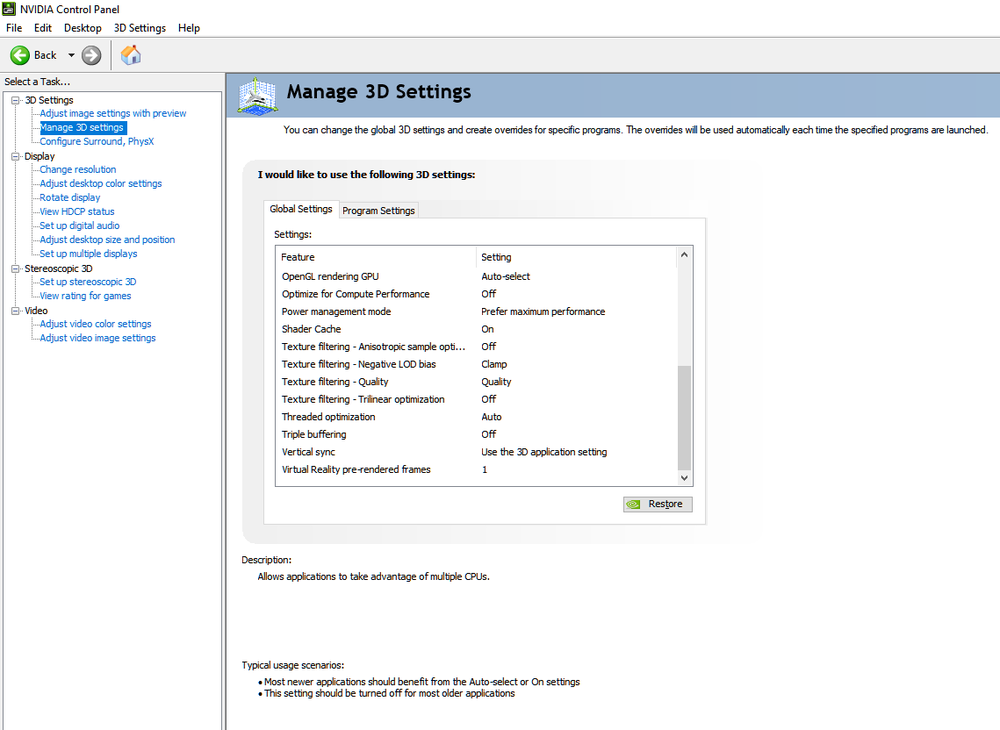This screenshot has height=730, width=1000.
Task: Open Adjust video color settings
Action: point(96,324)
